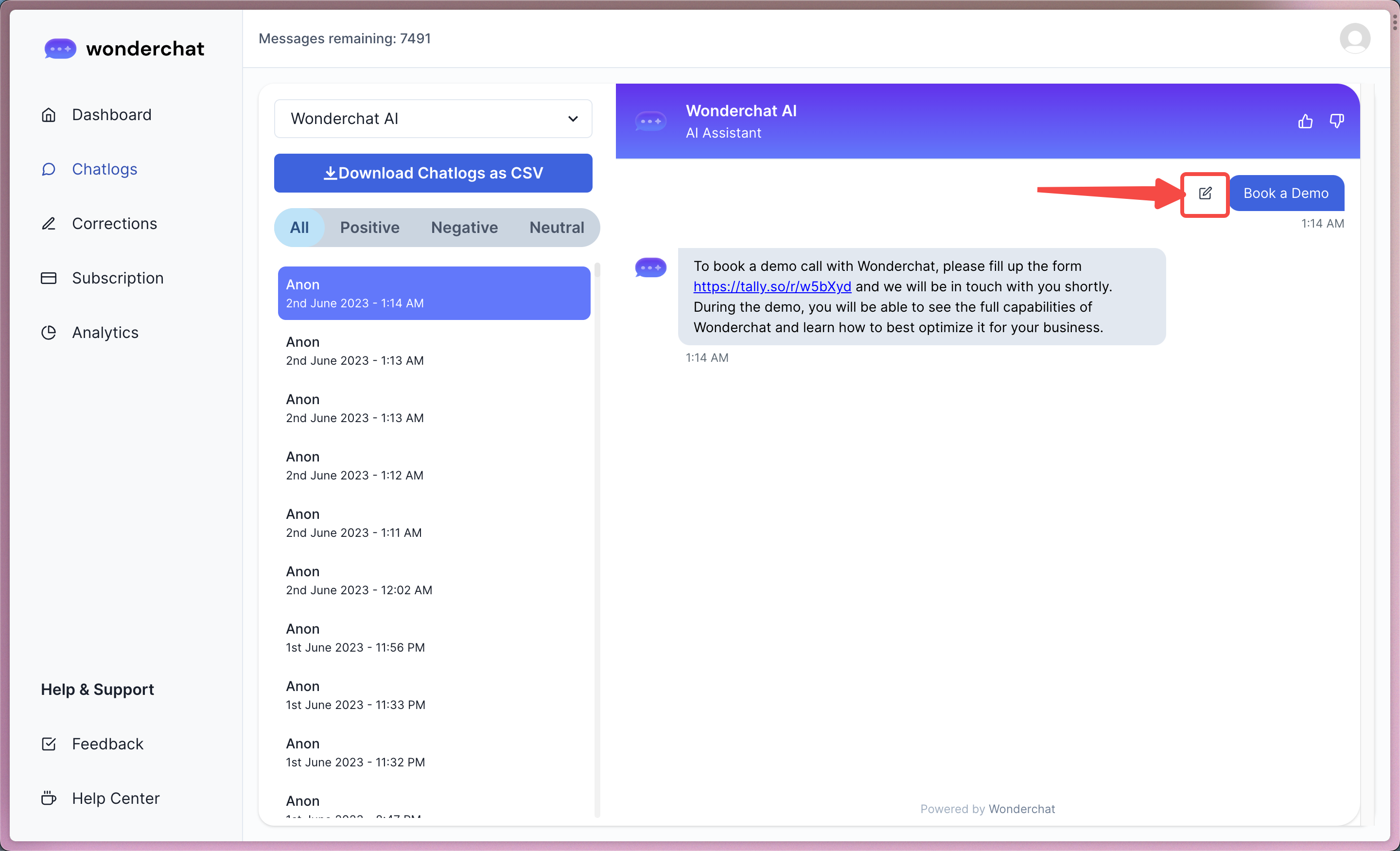Open Feedback in Help & Support menu
1400x851 pixels.
[107, 744]
